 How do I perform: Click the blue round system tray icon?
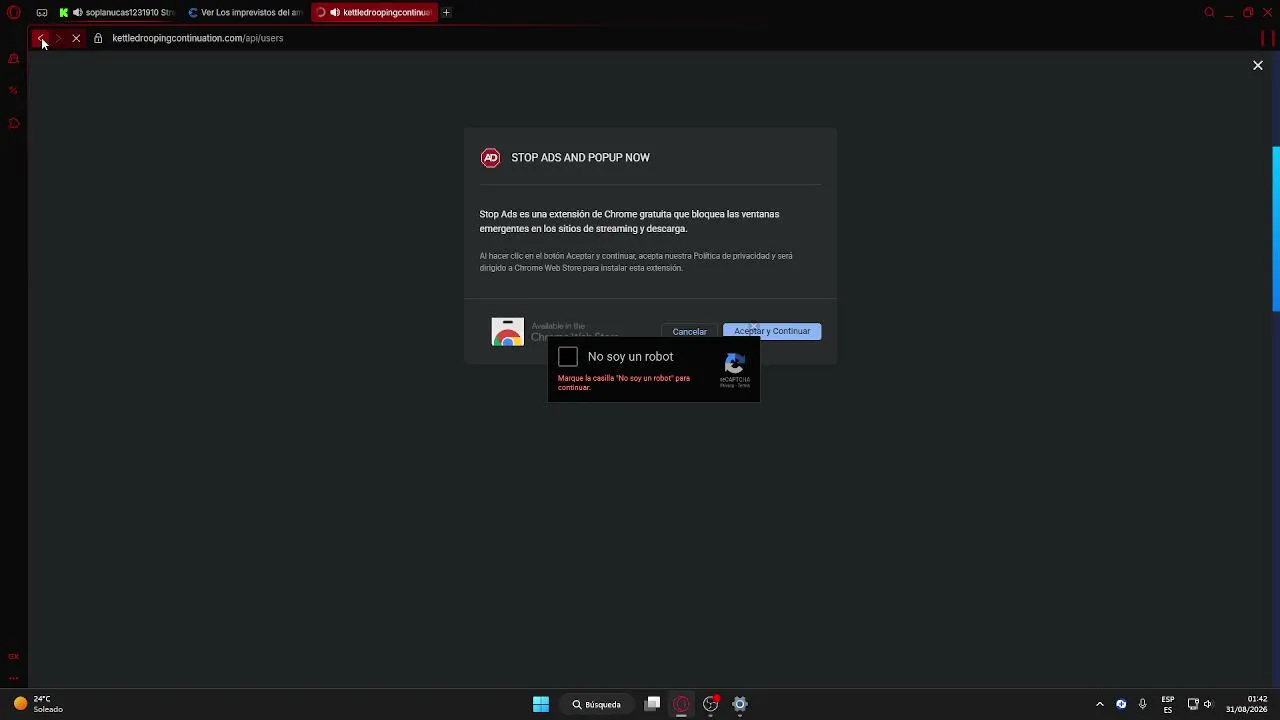click(x=1121, y=704)
